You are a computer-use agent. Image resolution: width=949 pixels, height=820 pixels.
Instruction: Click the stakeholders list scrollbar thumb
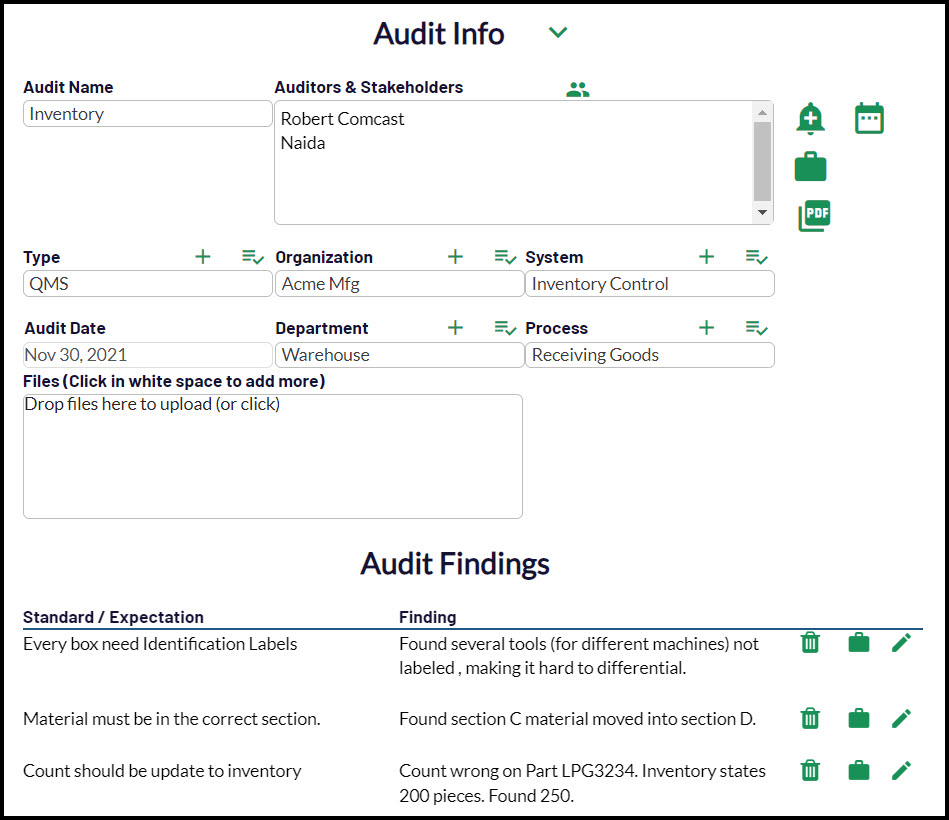click(763, 161)
